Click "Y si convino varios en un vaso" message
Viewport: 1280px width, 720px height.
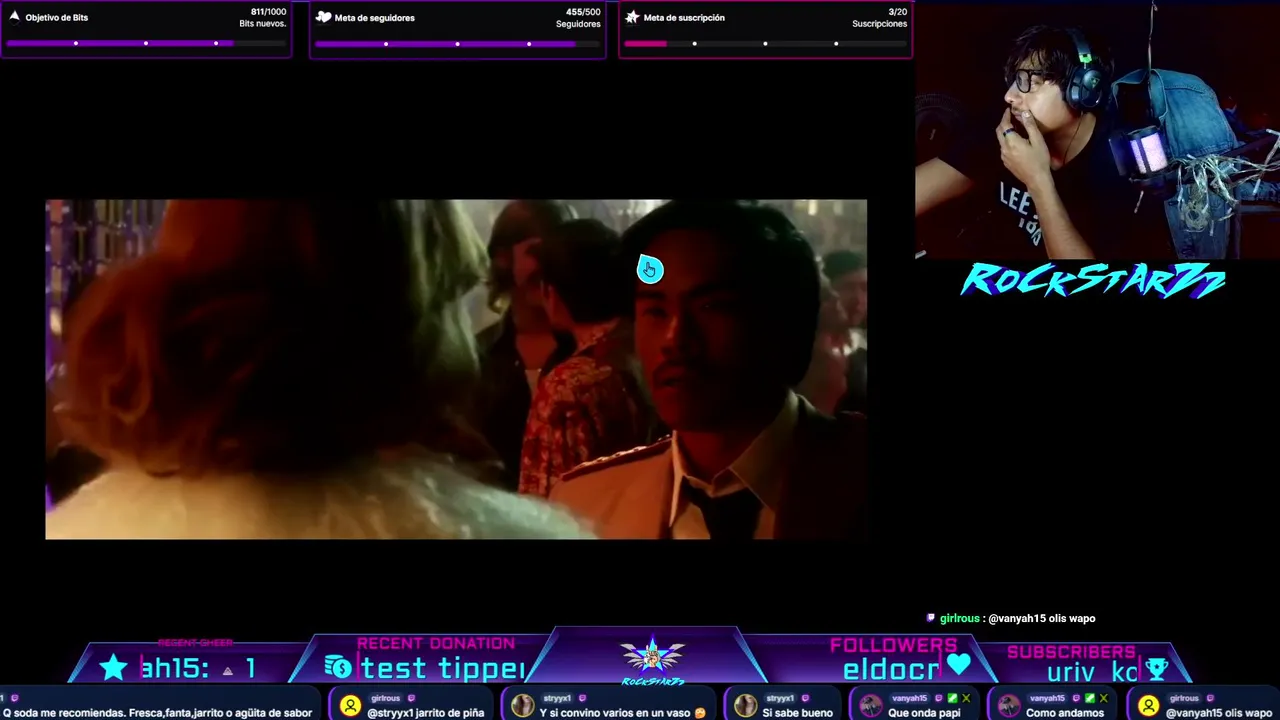coord(623,713)
